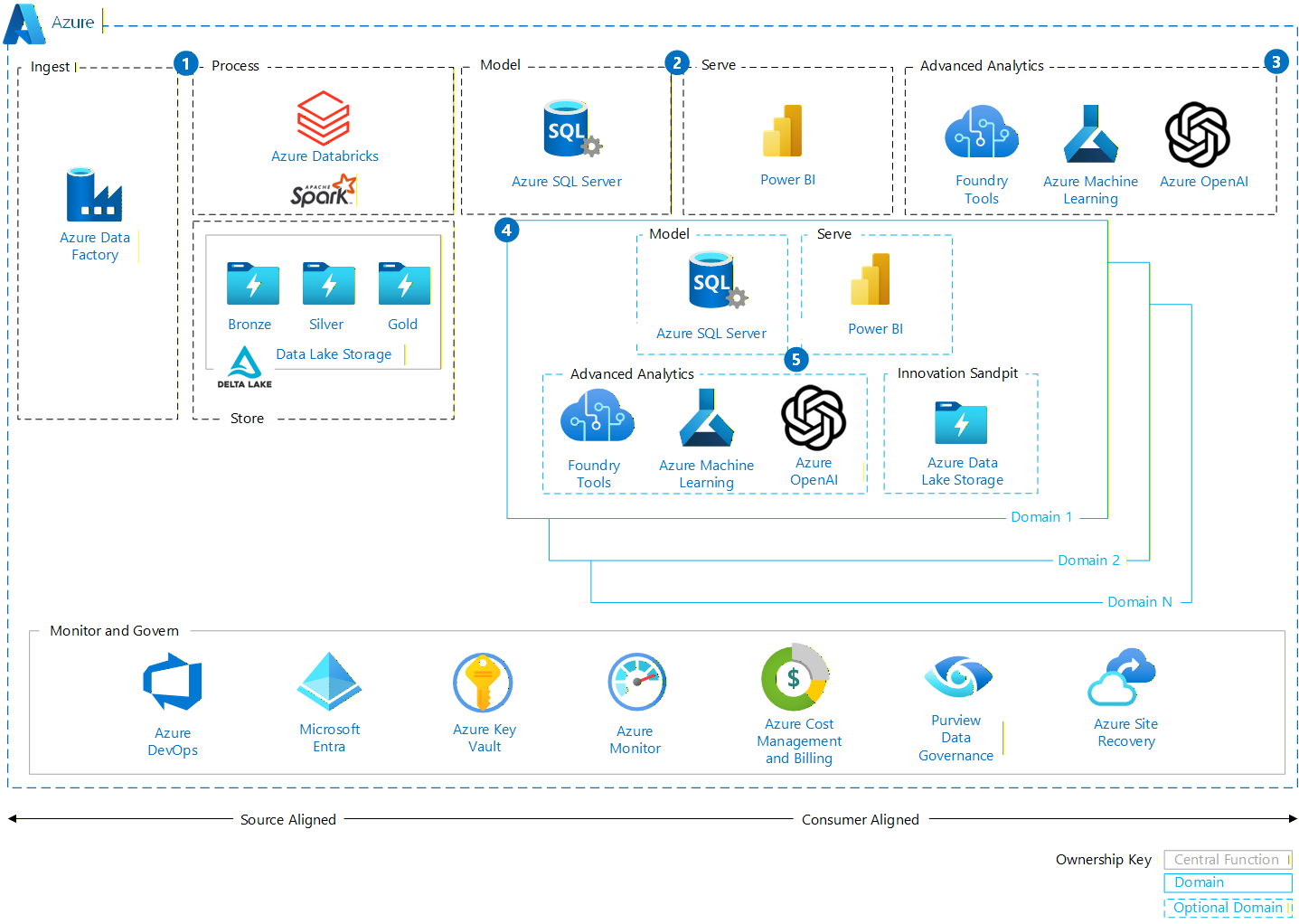
Task: Click Azure Data Lake Storage icon in Innovation Sandpit
Action: tap(961, 422)
